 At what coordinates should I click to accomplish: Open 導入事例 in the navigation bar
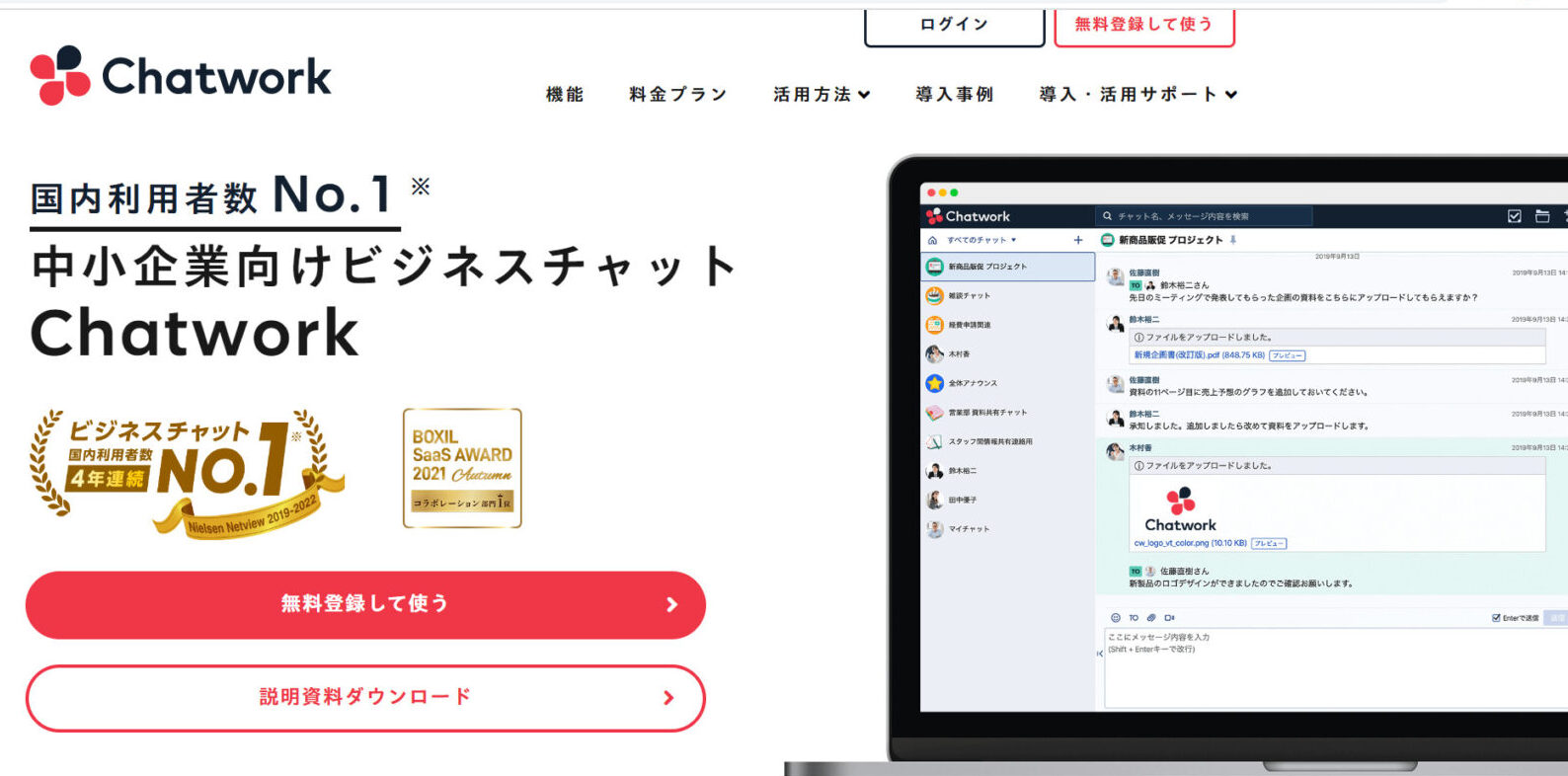tap(955, 95)
